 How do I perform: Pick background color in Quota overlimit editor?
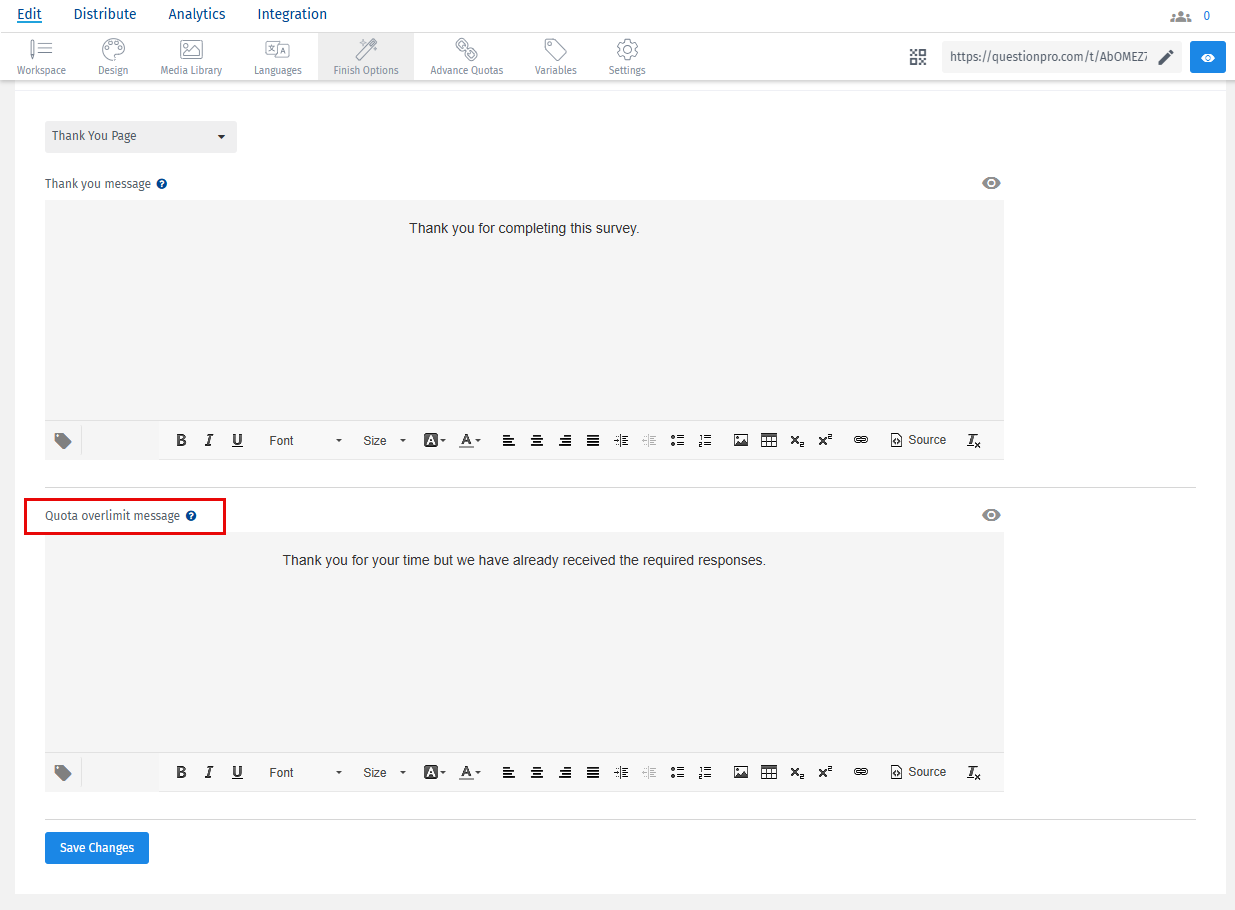tap(434, 772)
